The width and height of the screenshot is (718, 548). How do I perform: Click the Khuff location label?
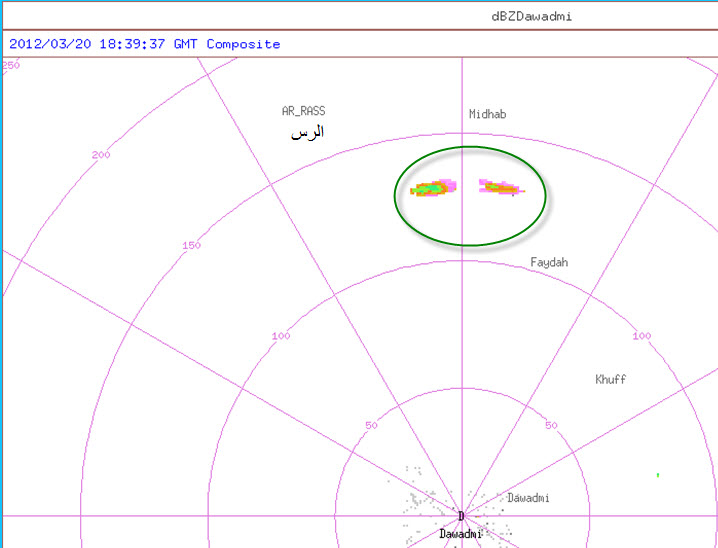point(610,379)
